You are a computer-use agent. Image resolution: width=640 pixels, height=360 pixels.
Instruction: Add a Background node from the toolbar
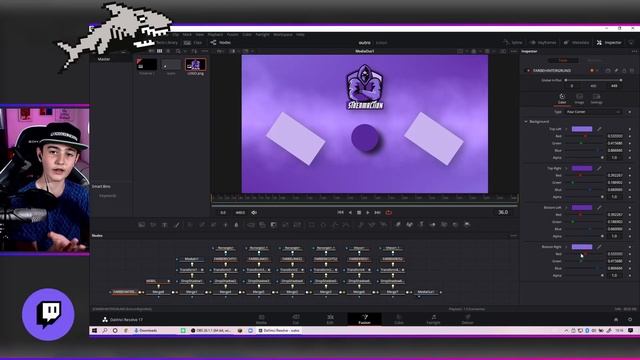142,224
